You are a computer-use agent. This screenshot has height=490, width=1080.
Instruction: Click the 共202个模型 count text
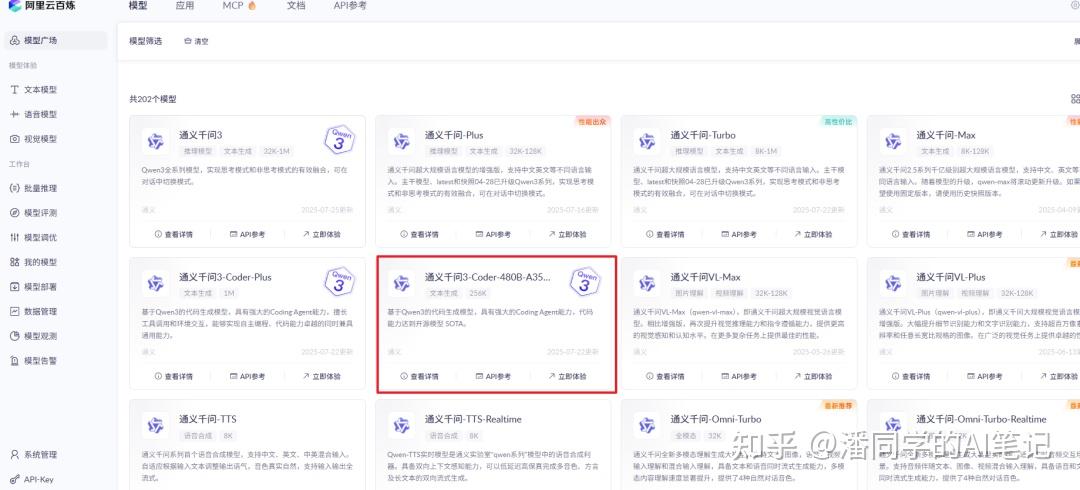point(153,99)
